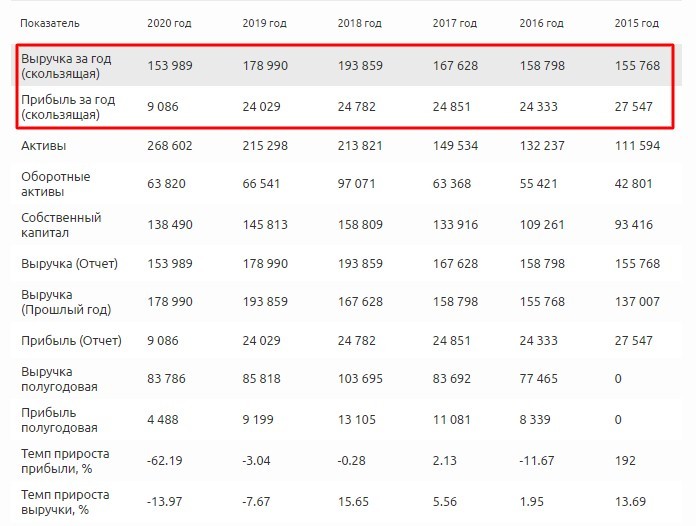Click the "Выручка за год (скользящая)" row label
The image size is (696, 526).
(x=66, y=66)
